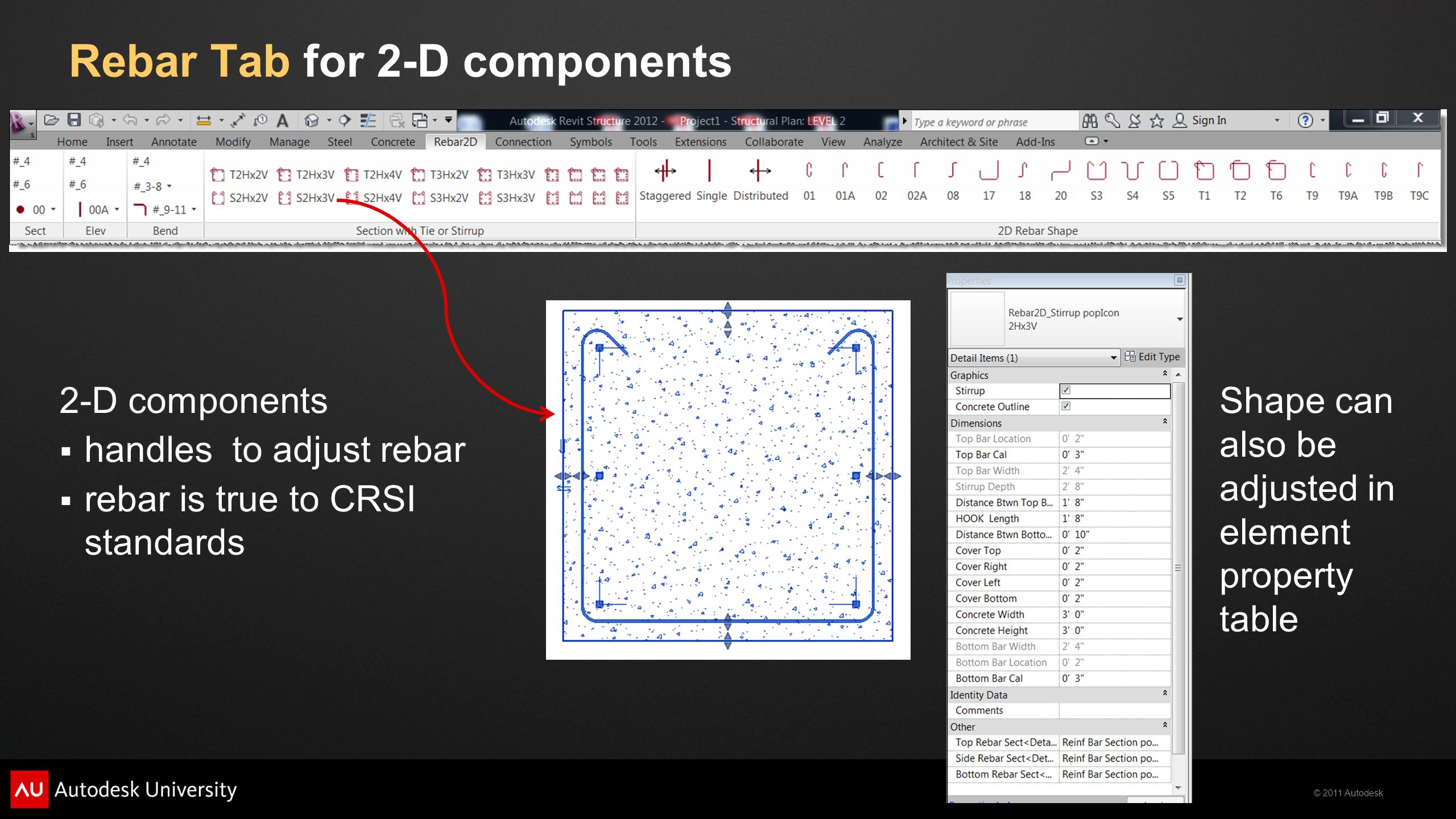Collapse the Graphics properties group

click(x=1165, y=374)
